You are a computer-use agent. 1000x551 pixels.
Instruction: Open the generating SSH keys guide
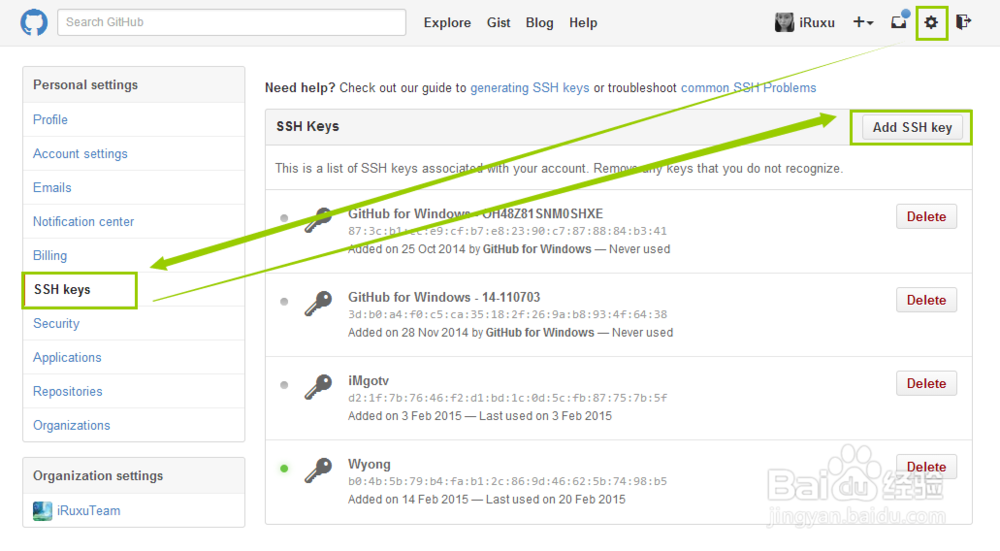tap(530, 88)
